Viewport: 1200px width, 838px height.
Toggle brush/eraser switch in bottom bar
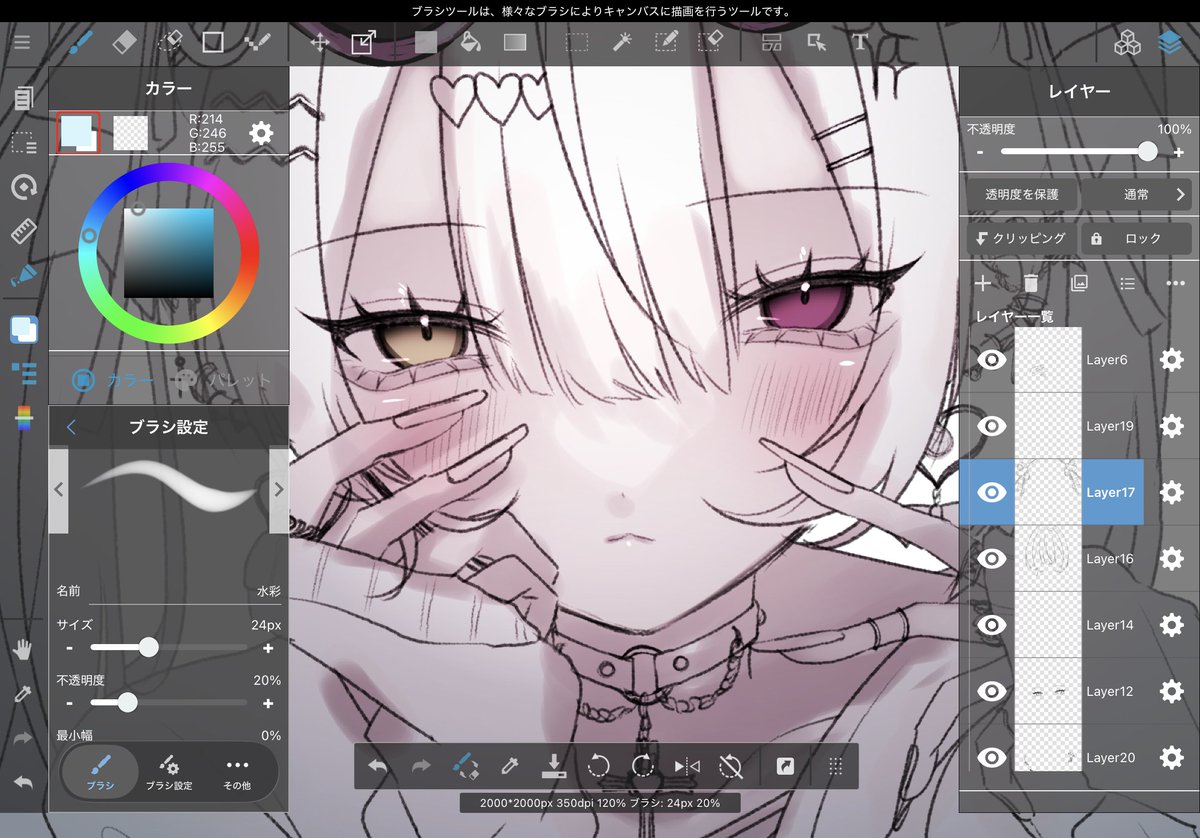[x=465, y=766]
